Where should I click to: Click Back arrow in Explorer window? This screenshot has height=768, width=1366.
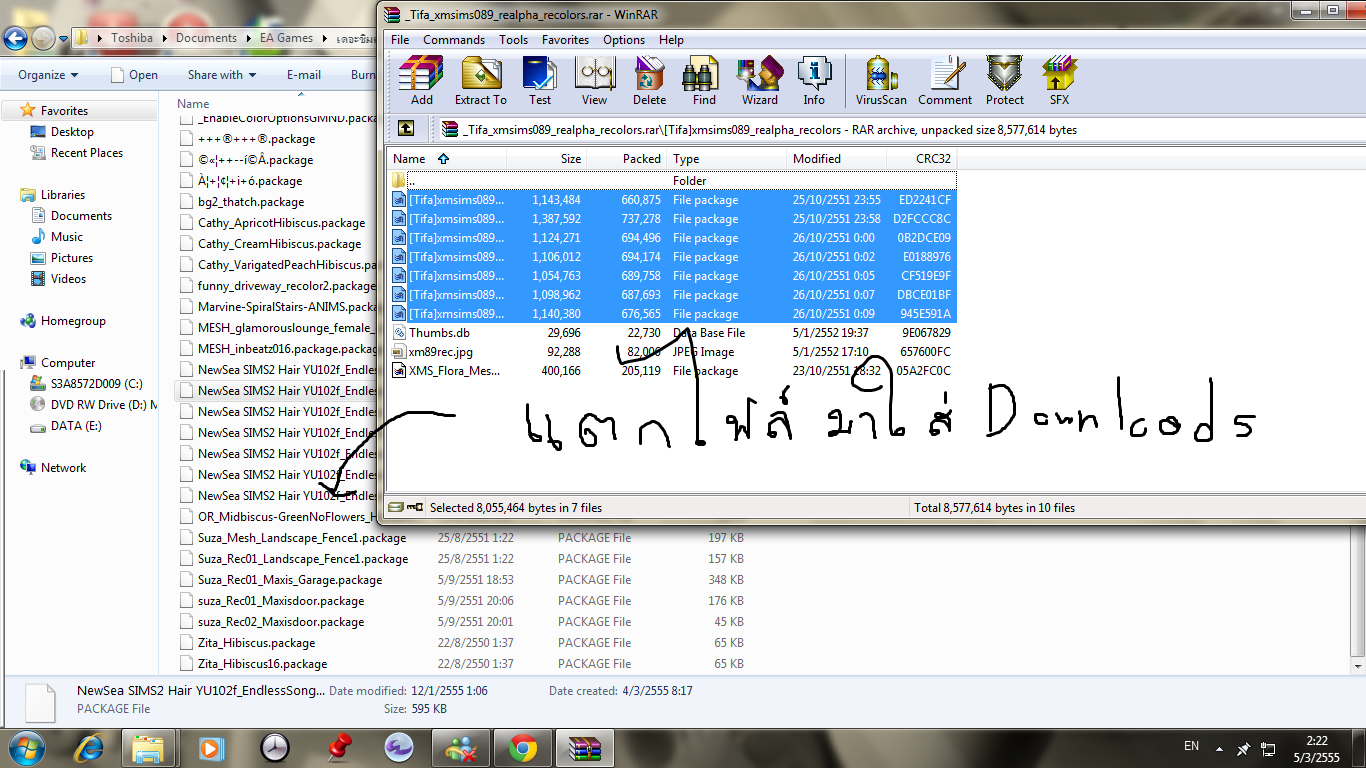coord(15,39)
